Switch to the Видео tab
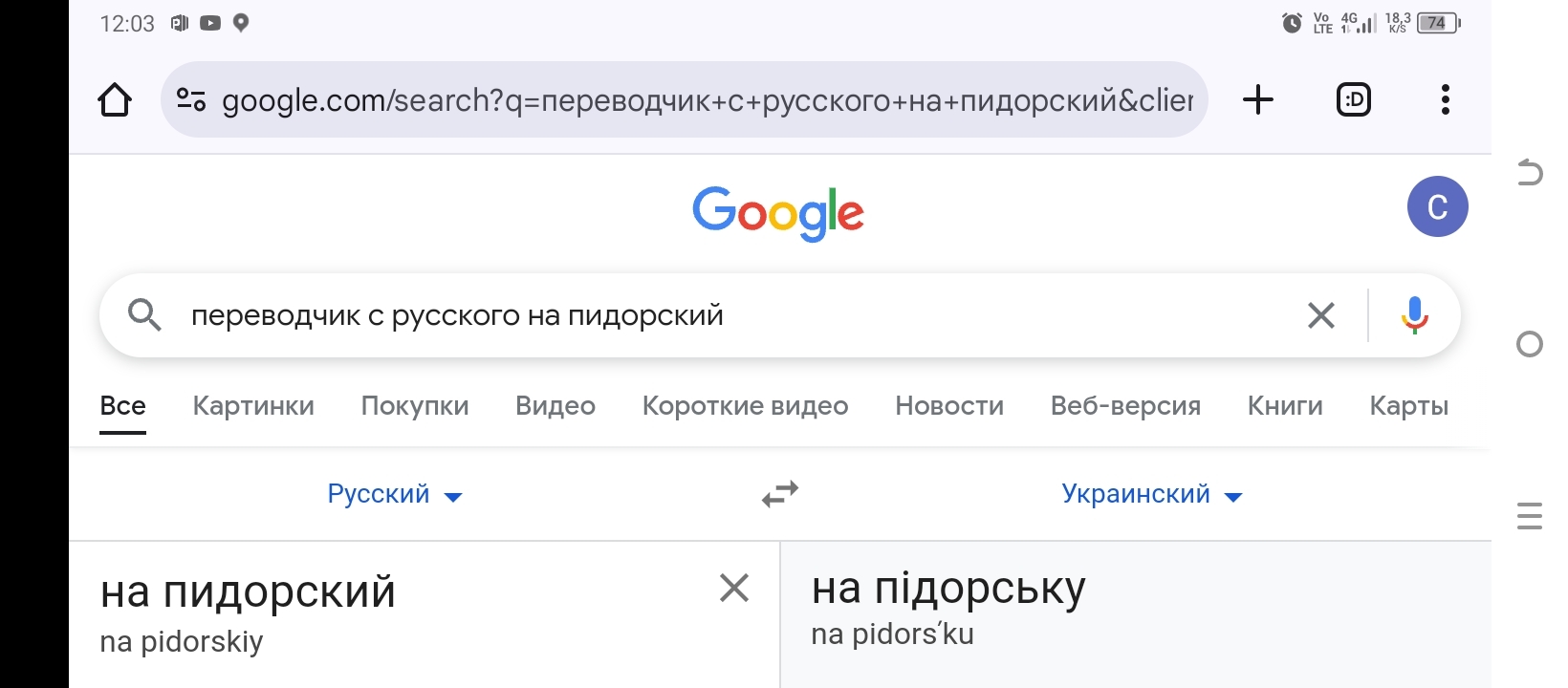Screen dimensions: 1568x688 555,406
